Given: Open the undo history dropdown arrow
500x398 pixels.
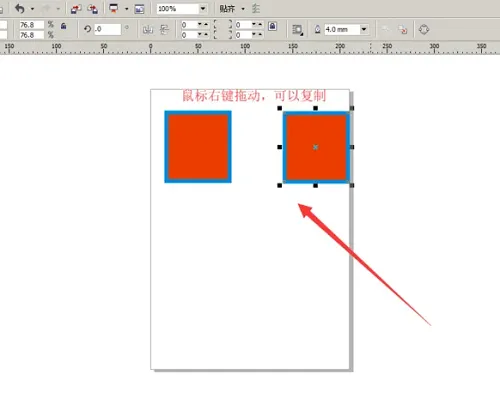Looking at the screenshot, I should click(32, 9).
